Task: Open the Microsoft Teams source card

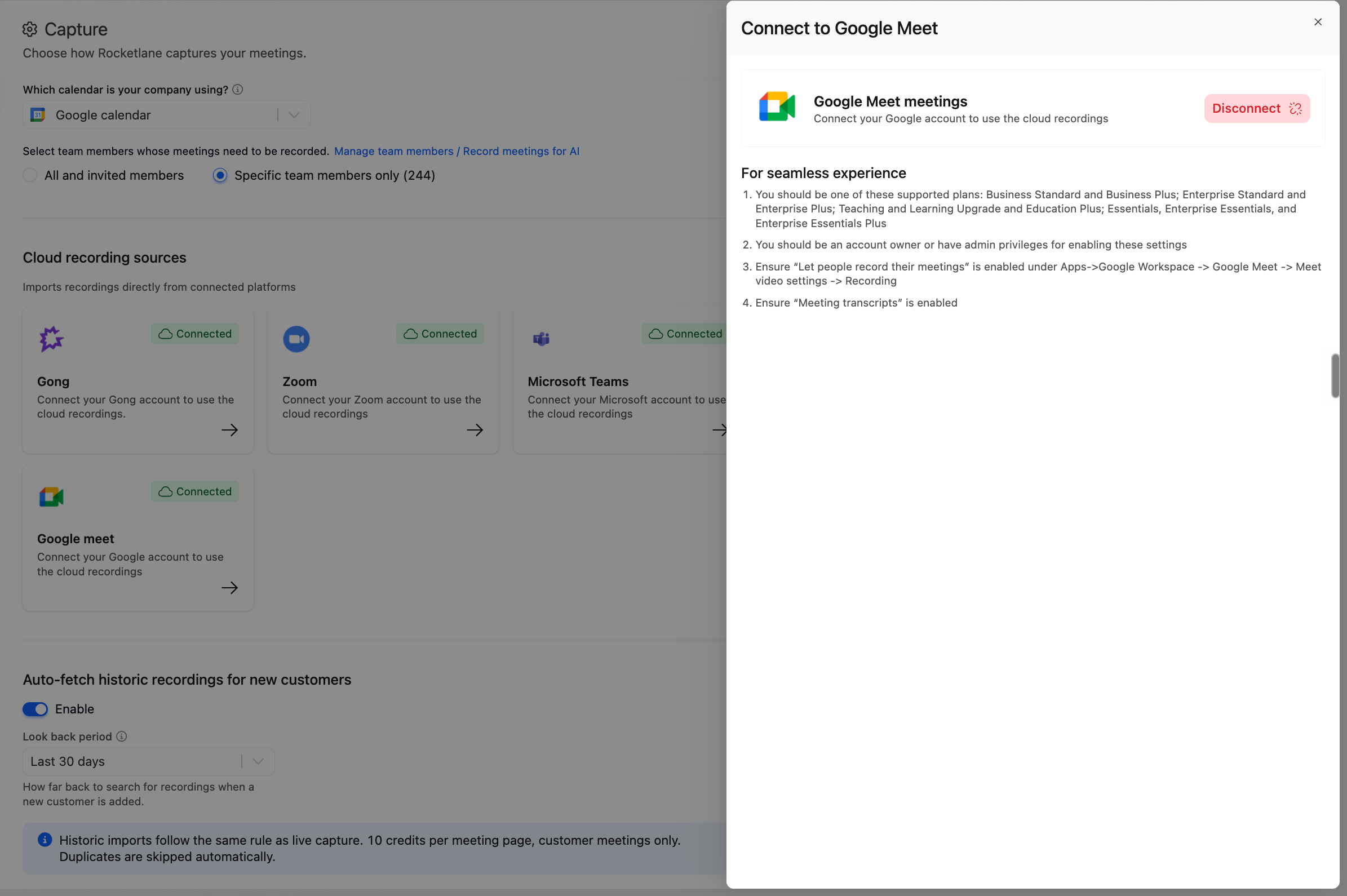Action: pos(620,380)
